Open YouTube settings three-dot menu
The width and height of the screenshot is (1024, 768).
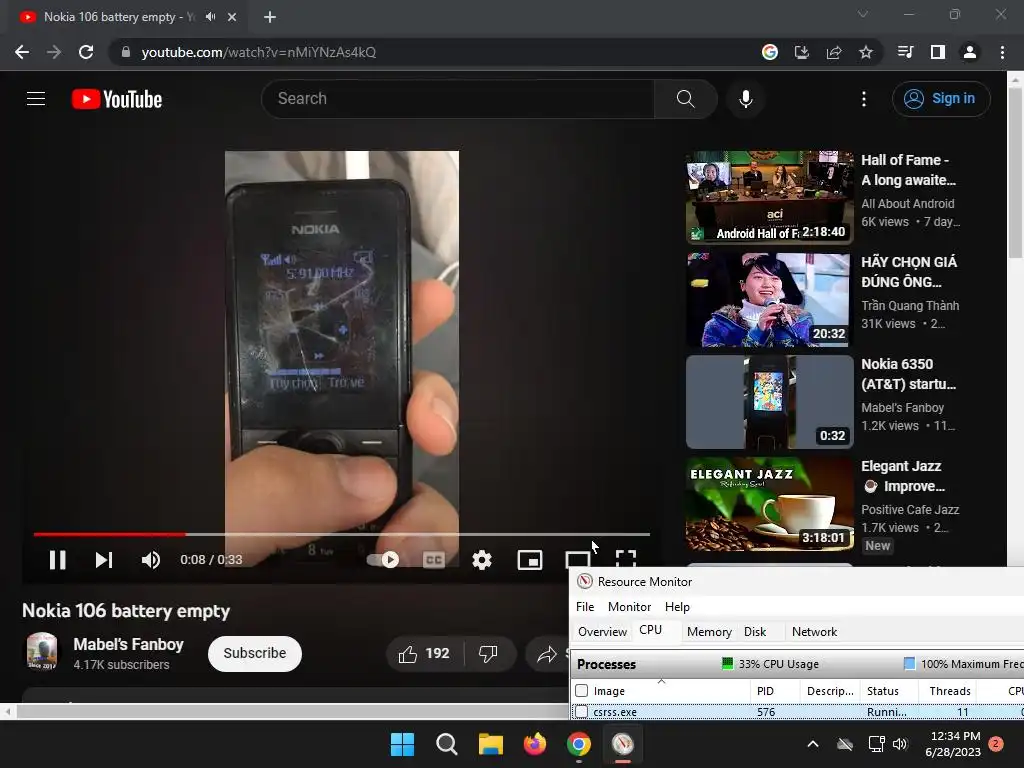(x=863, y=99)
